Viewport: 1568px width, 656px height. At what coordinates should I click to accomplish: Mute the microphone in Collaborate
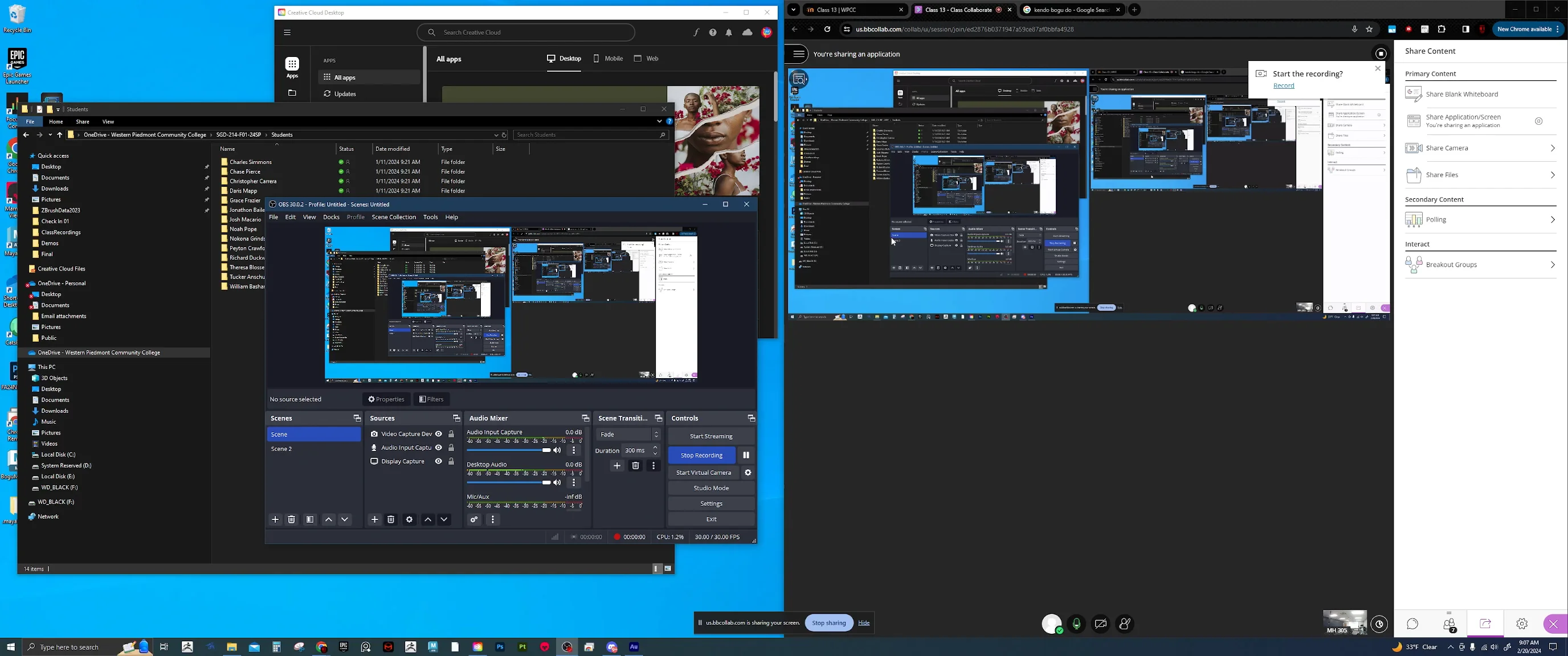click(1076, 624)
